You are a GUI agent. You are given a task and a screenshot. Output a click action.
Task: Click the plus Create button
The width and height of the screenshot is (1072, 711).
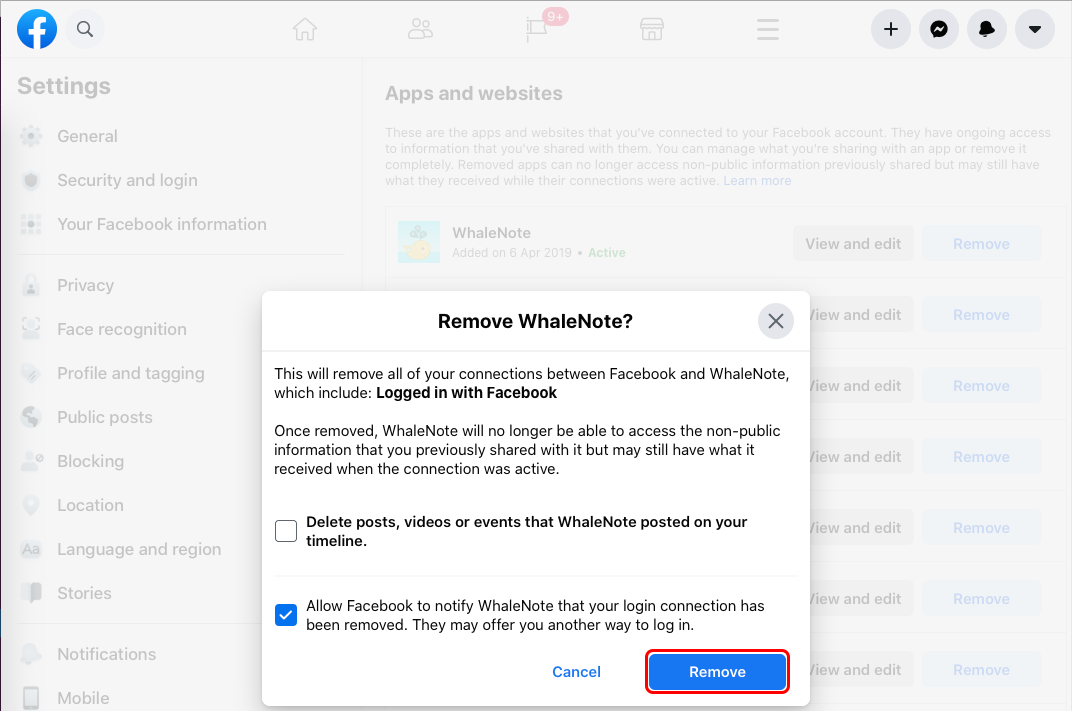(891, 29)
